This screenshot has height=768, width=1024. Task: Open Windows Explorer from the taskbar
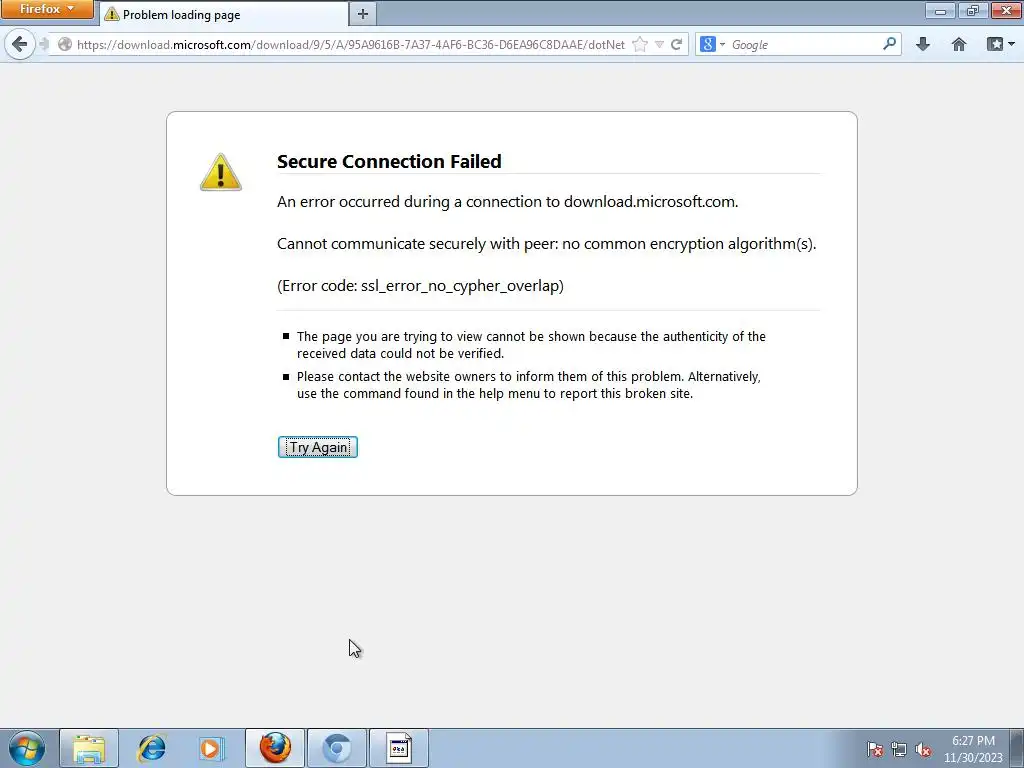click(x=89, y=748)
